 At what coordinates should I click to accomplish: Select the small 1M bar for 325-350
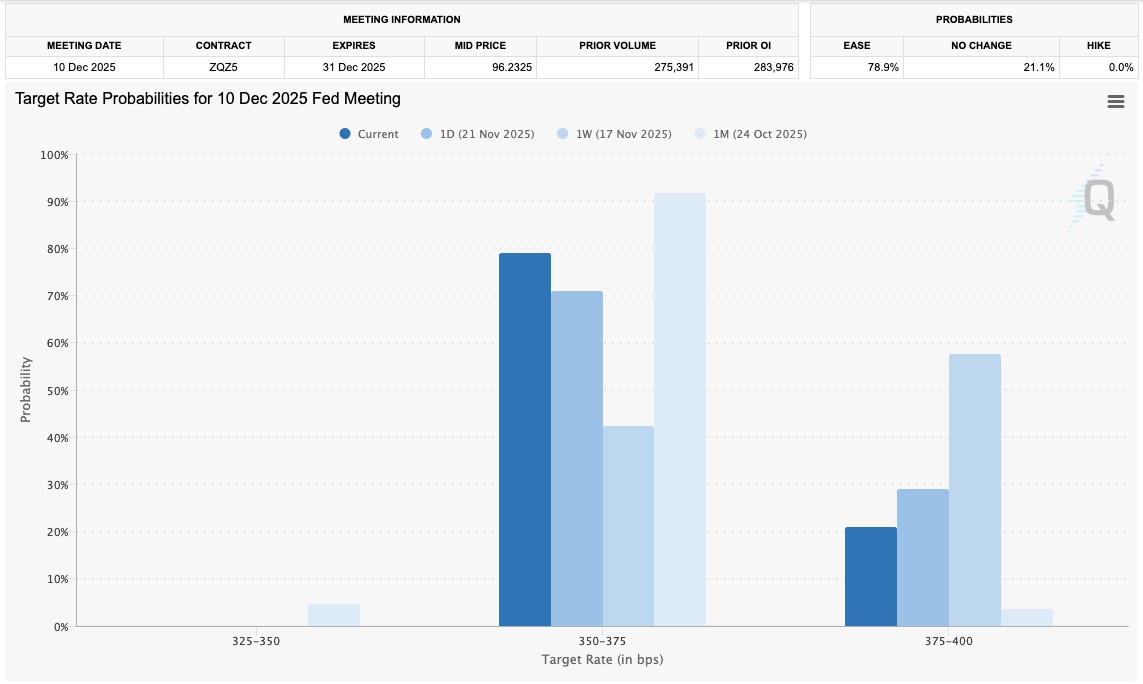(334, 615)
